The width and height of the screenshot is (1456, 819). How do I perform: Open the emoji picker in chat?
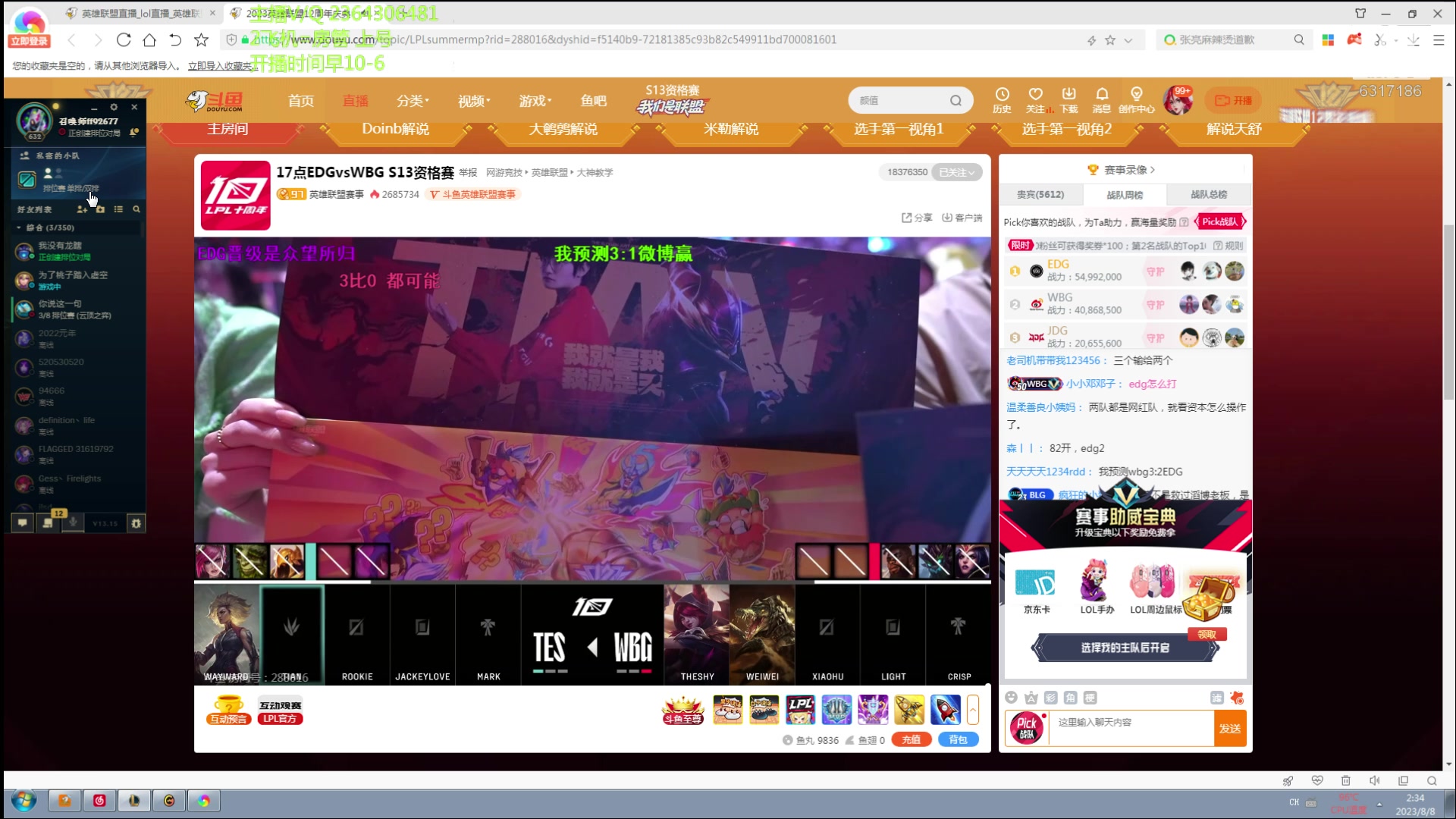pyautogui.click(x=1011, y=698)
